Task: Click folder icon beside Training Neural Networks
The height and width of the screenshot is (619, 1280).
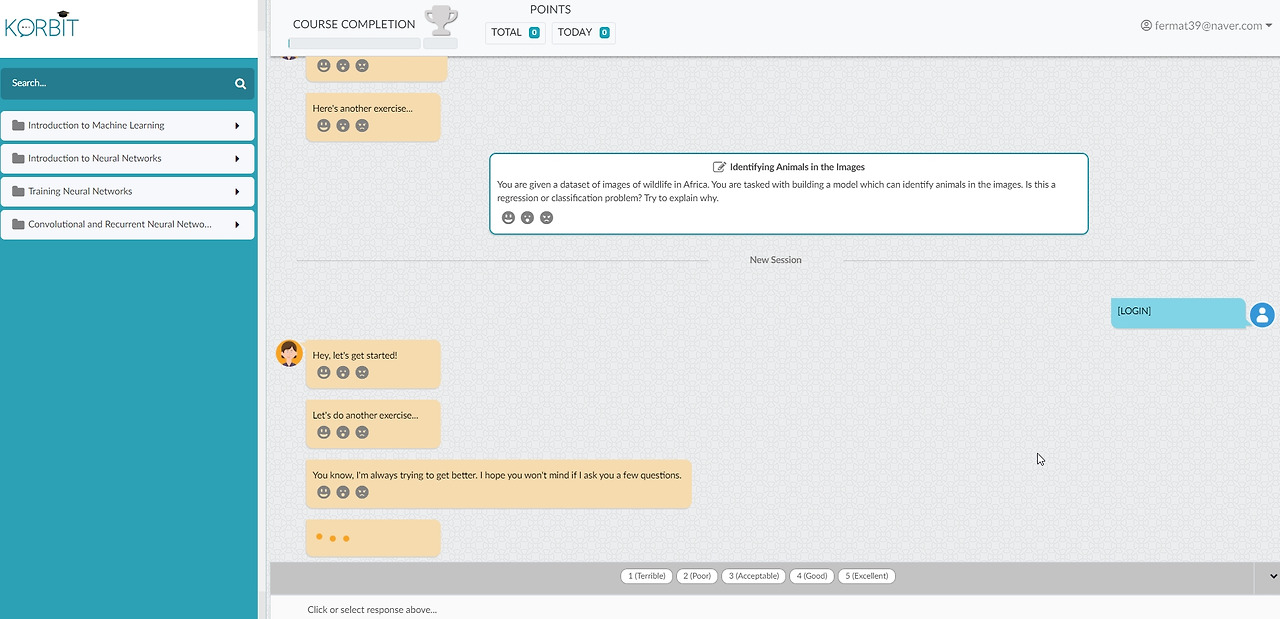Action: [18, 192]
